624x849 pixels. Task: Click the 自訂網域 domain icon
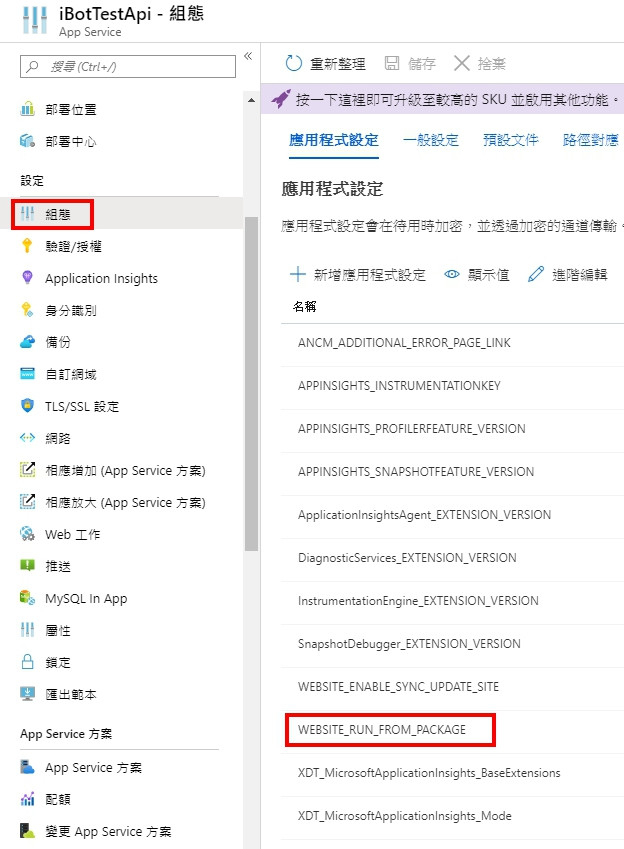click(x=27, y=374)
